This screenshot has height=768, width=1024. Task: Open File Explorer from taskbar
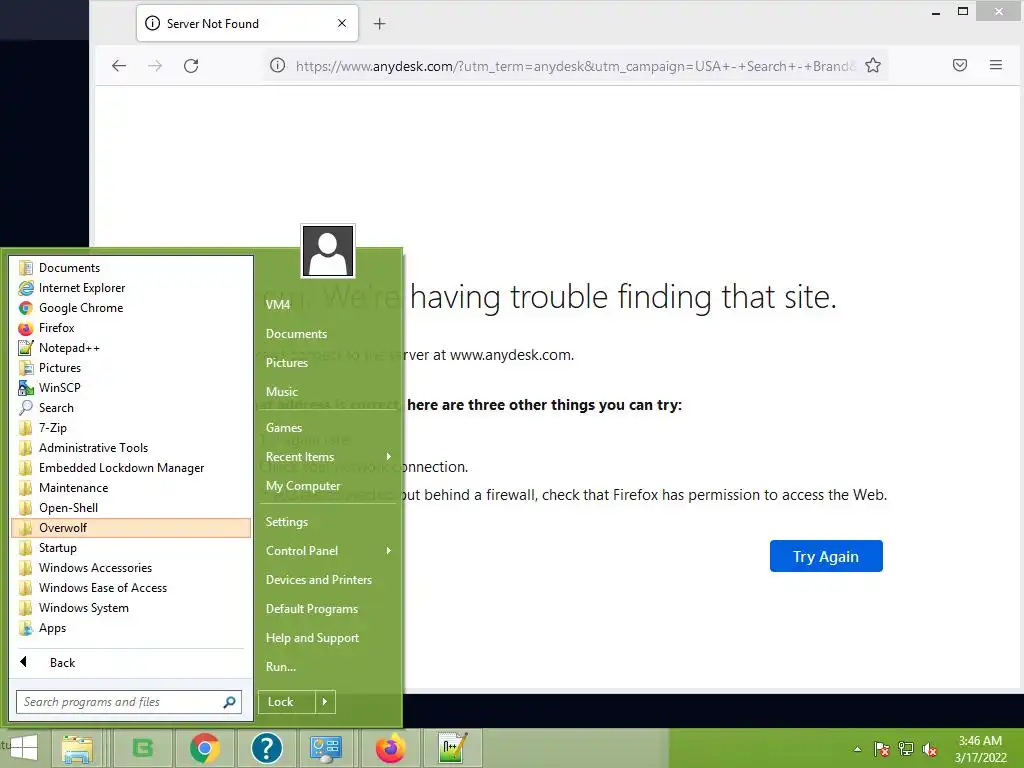(77, 748)
